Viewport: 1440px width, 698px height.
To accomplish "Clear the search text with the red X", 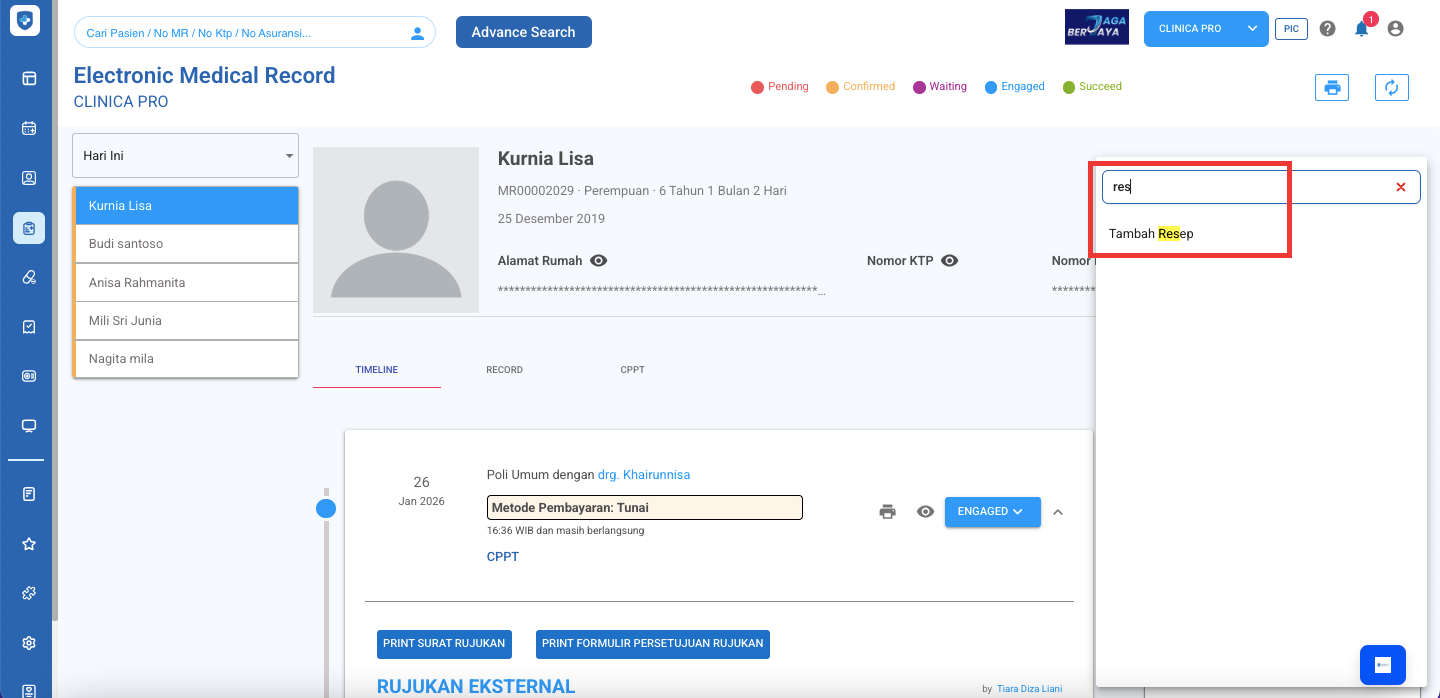I will tap(1400, 187).
